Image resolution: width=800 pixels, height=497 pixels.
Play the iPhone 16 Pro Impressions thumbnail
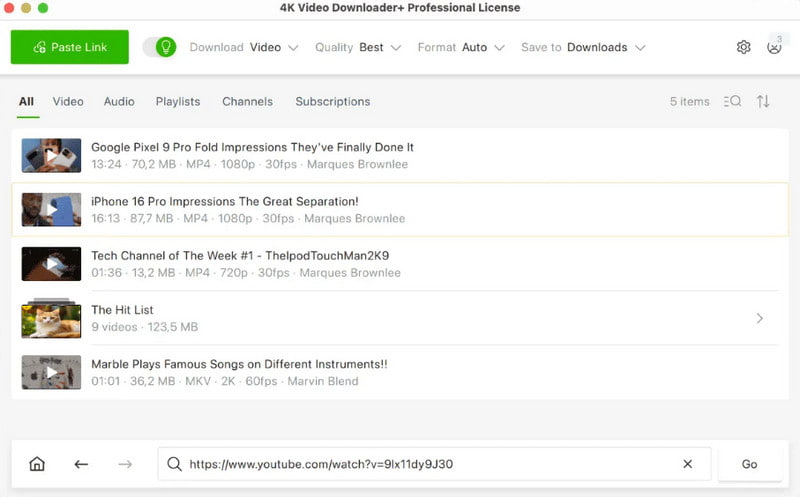[51, 209]
